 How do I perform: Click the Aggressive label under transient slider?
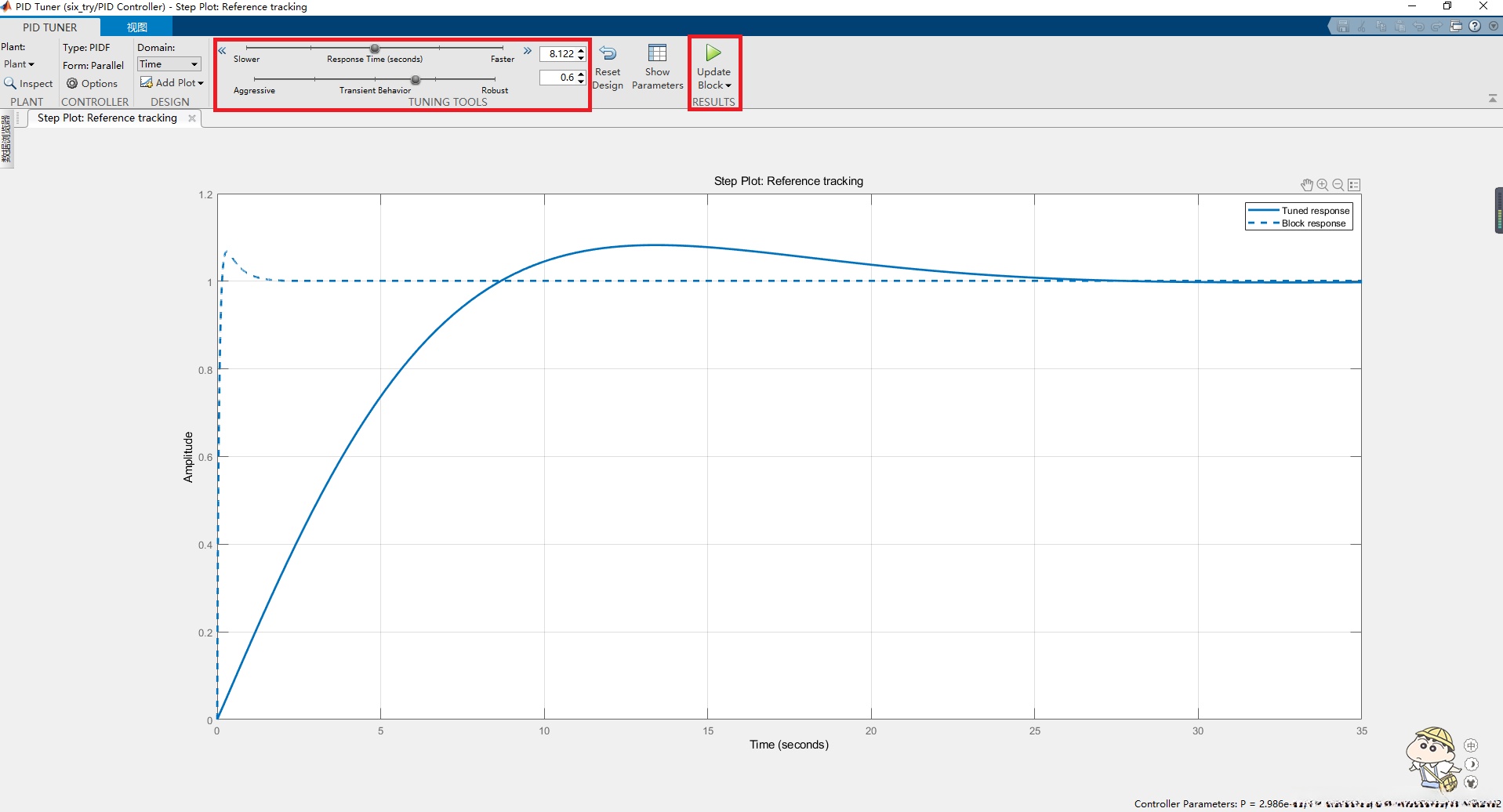[254, 91]
